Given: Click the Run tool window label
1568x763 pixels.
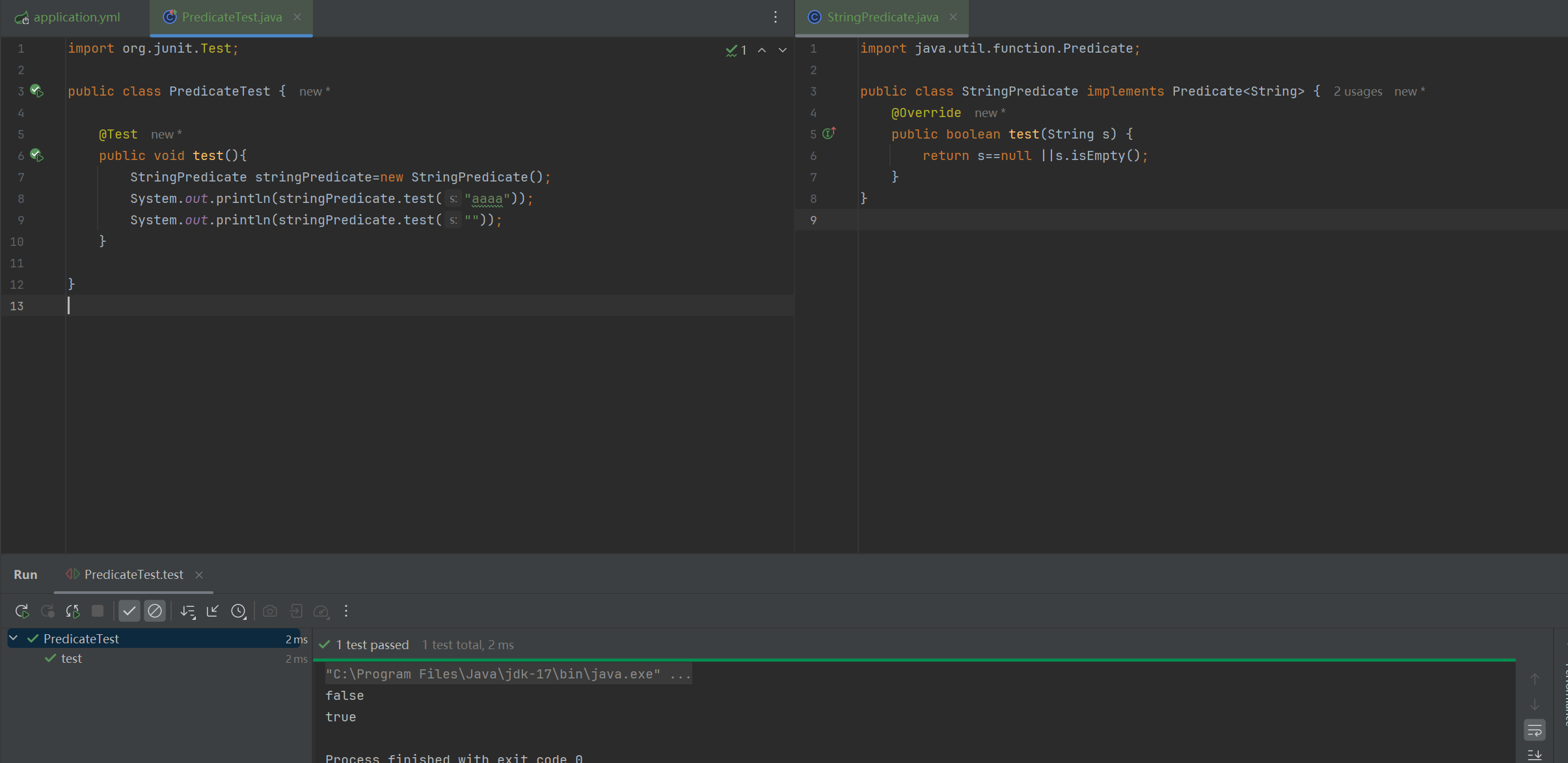Looking at the screenshot, I should point(25,574).
